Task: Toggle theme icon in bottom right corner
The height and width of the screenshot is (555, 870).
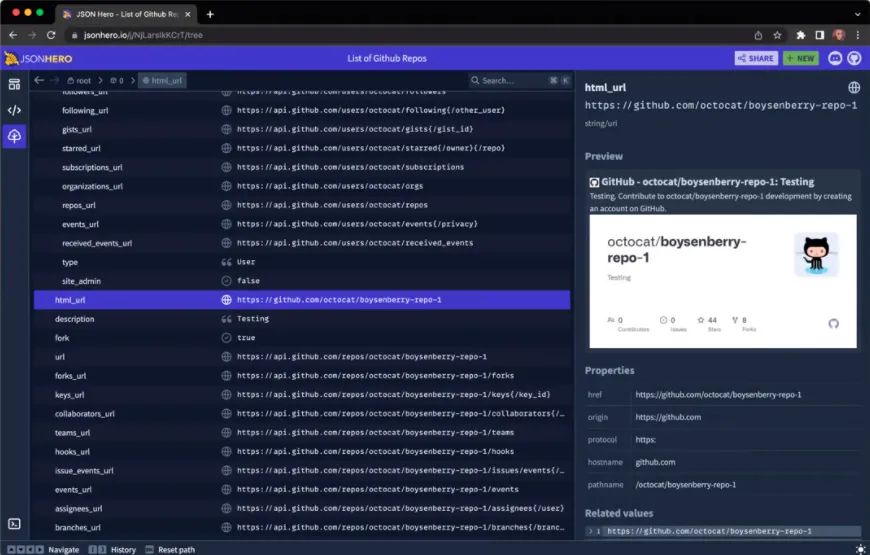Action: pyautogui.click(x=860, y=549)
